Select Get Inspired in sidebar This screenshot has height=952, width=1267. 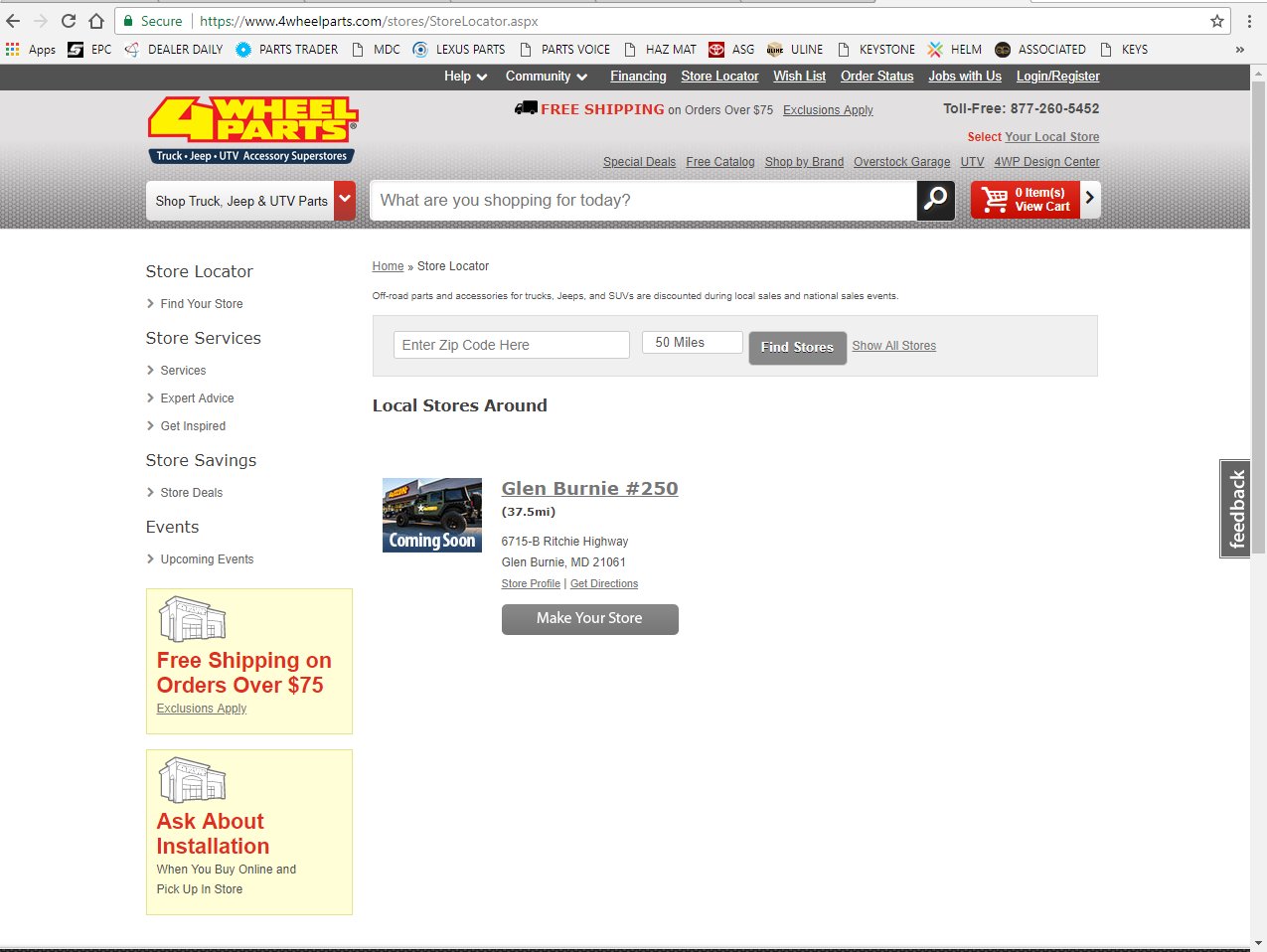(x=193, y=426)
